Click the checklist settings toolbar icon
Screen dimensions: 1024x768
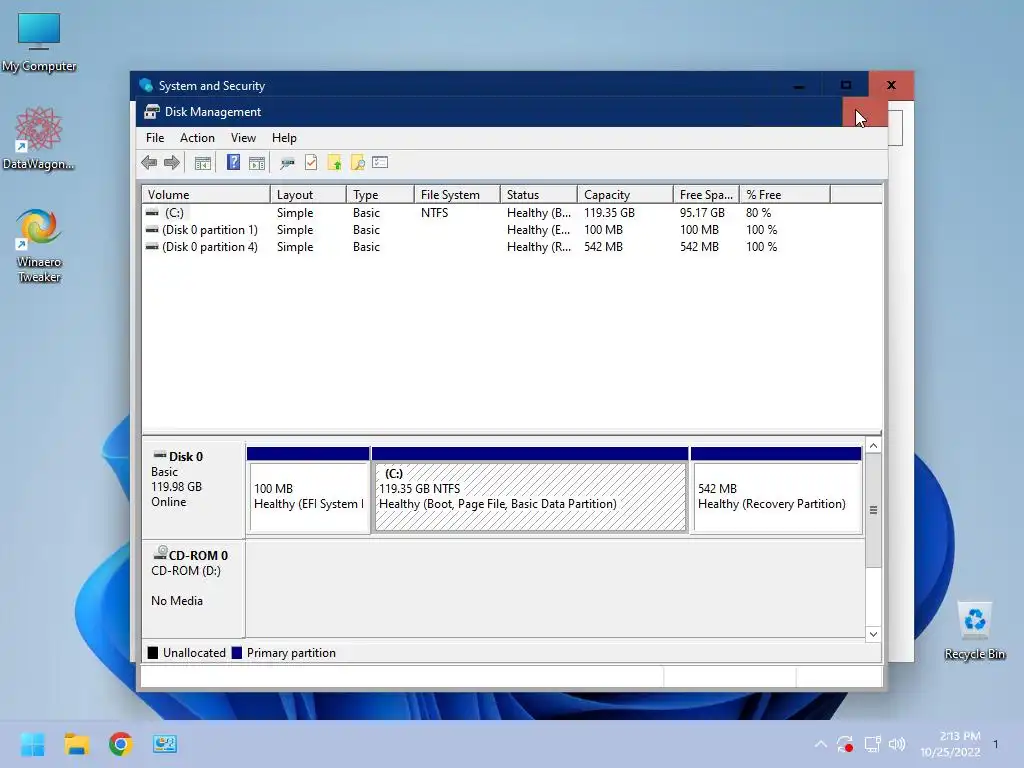click(380, 162)
